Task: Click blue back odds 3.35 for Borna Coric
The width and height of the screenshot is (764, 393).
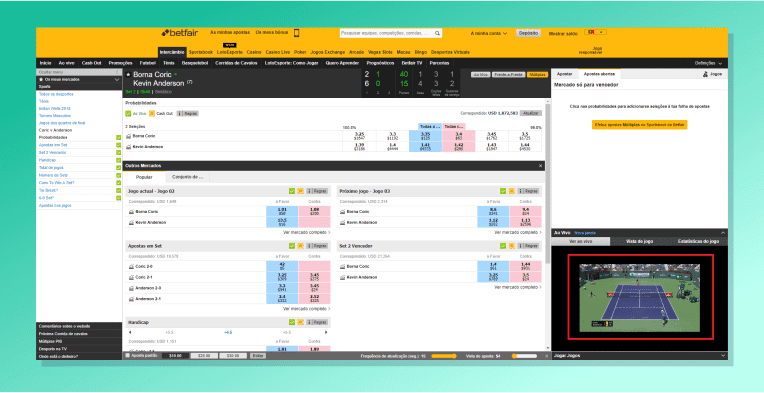Action: (425, 136)
